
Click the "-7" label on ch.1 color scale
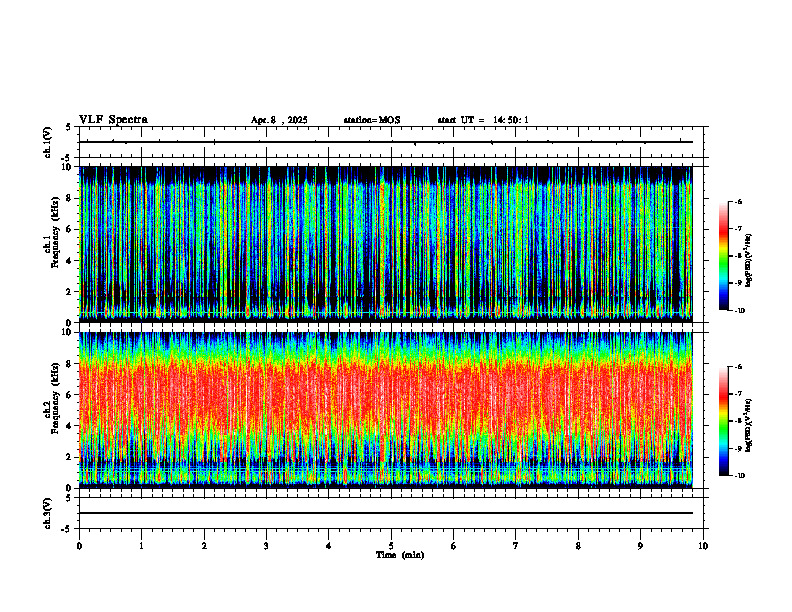click(739, 229)
